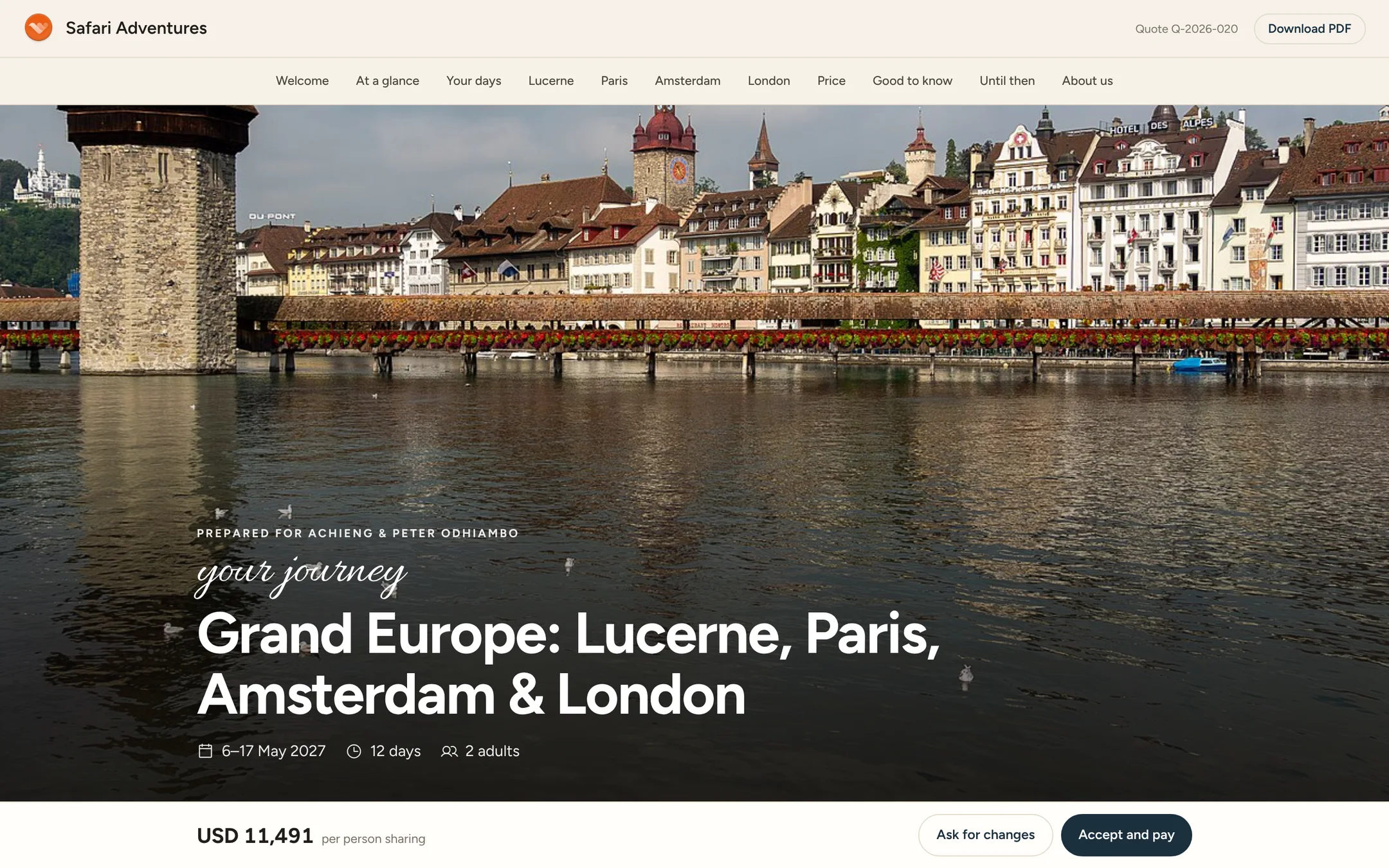Click the calendar icon beside 6–17 May 2027

coord(205,751)
